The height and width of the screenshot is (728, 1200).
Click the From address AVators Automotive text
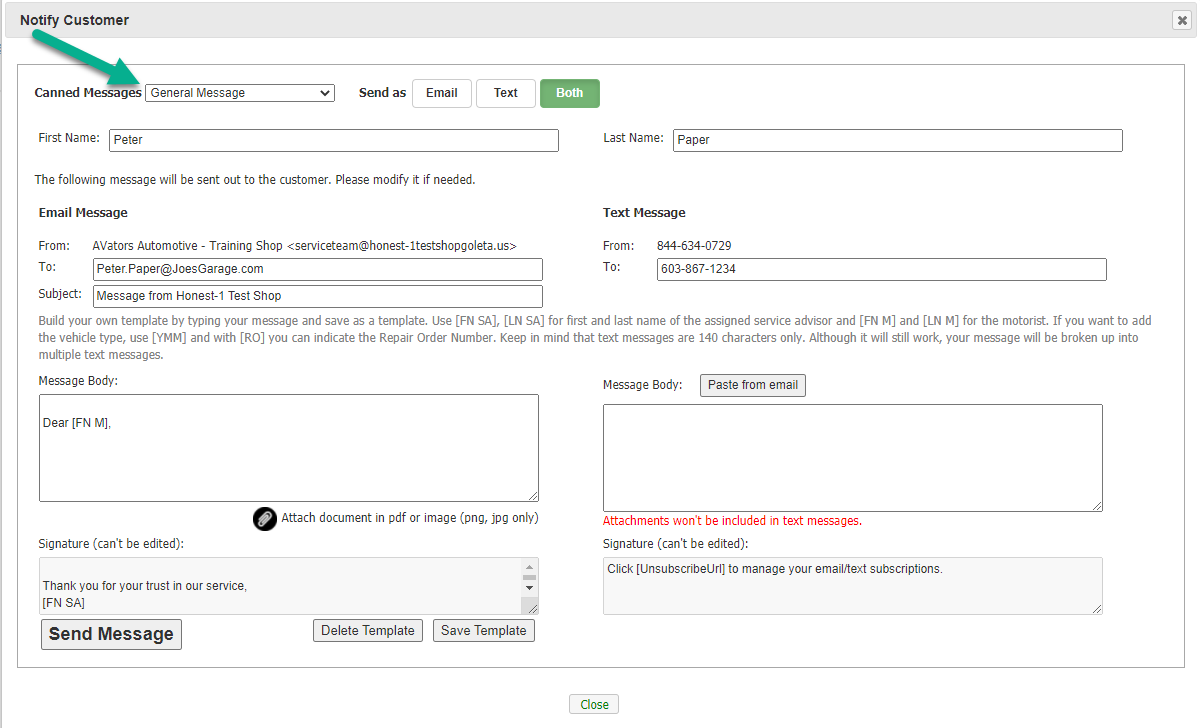pos(305,246)
